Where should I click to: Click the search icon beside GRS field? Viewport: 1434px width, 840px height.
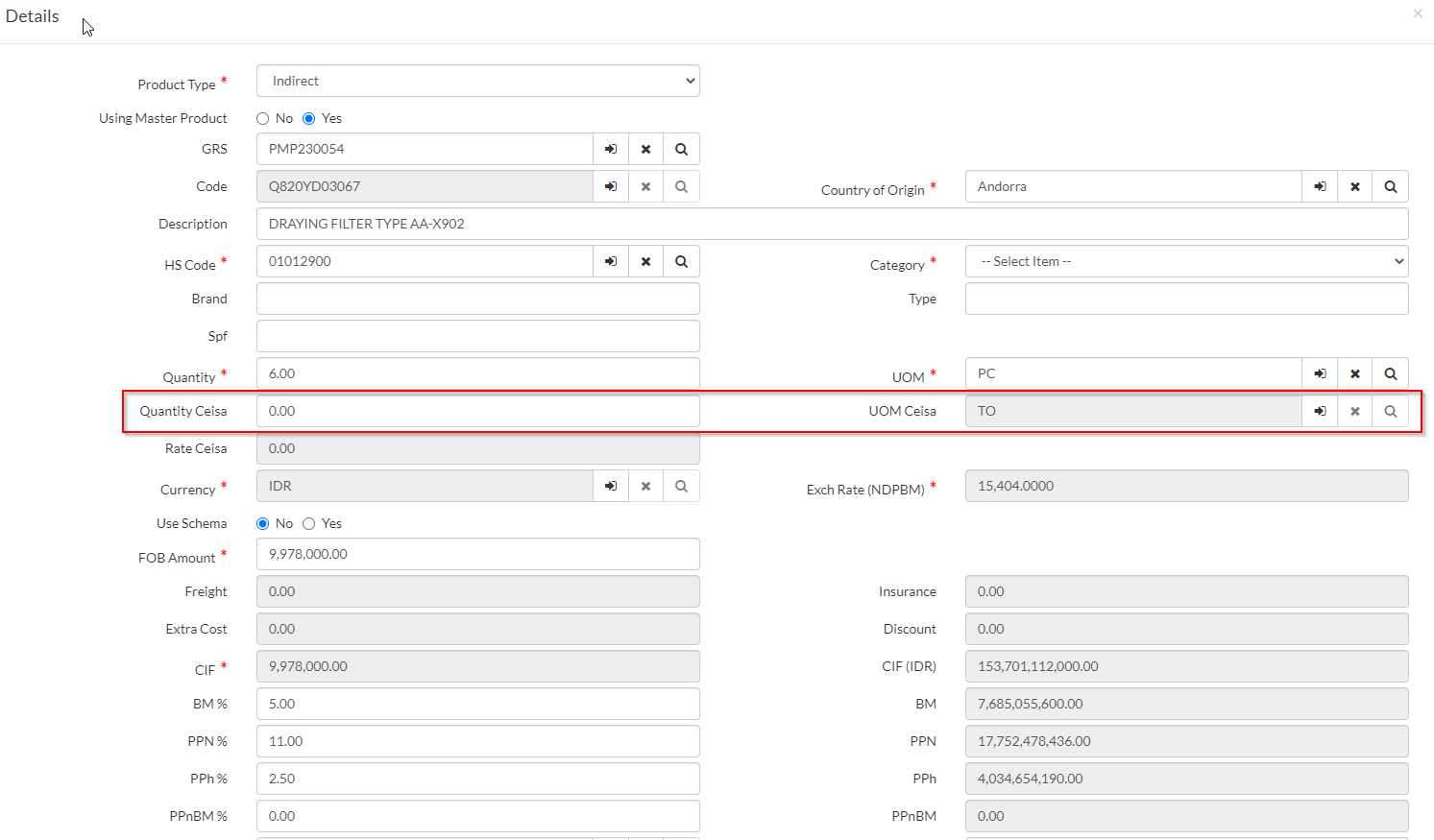click(681, 149)
